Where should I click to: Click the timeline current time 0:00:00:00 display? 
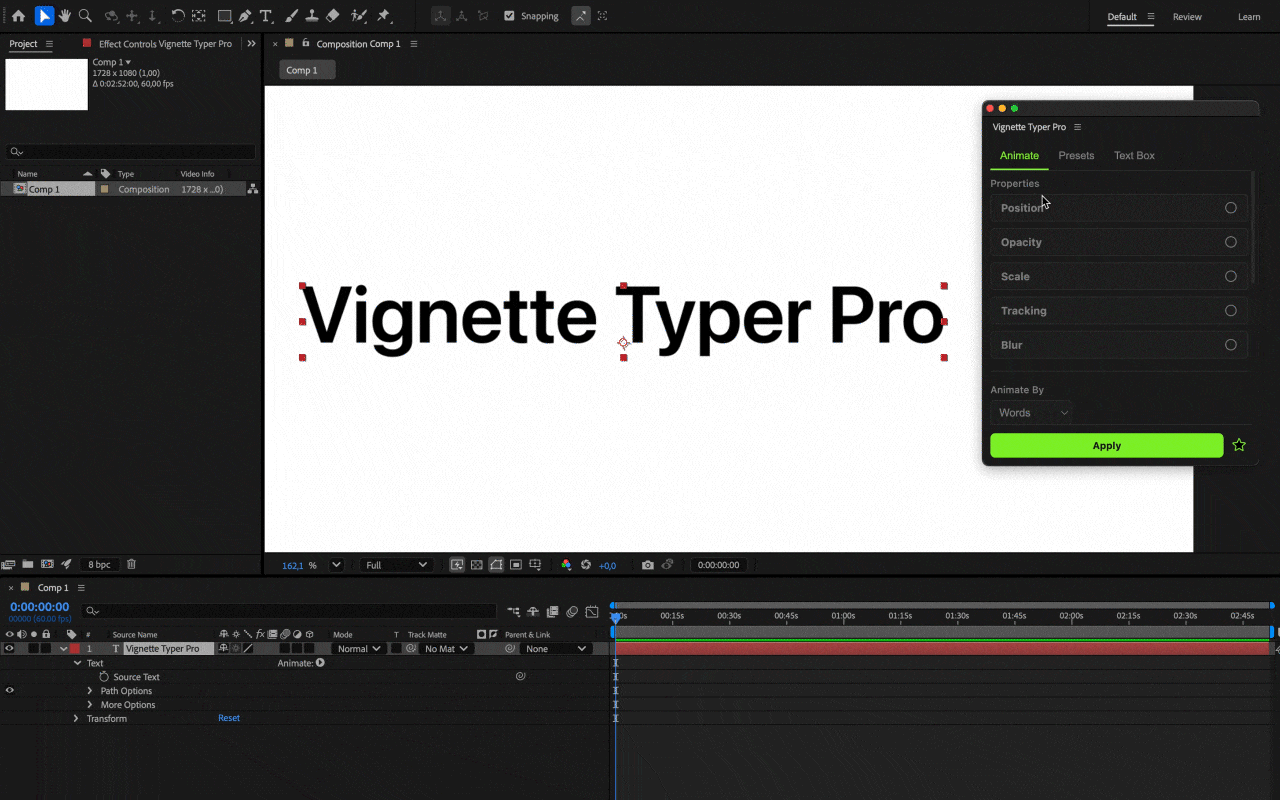pos(40,607)
